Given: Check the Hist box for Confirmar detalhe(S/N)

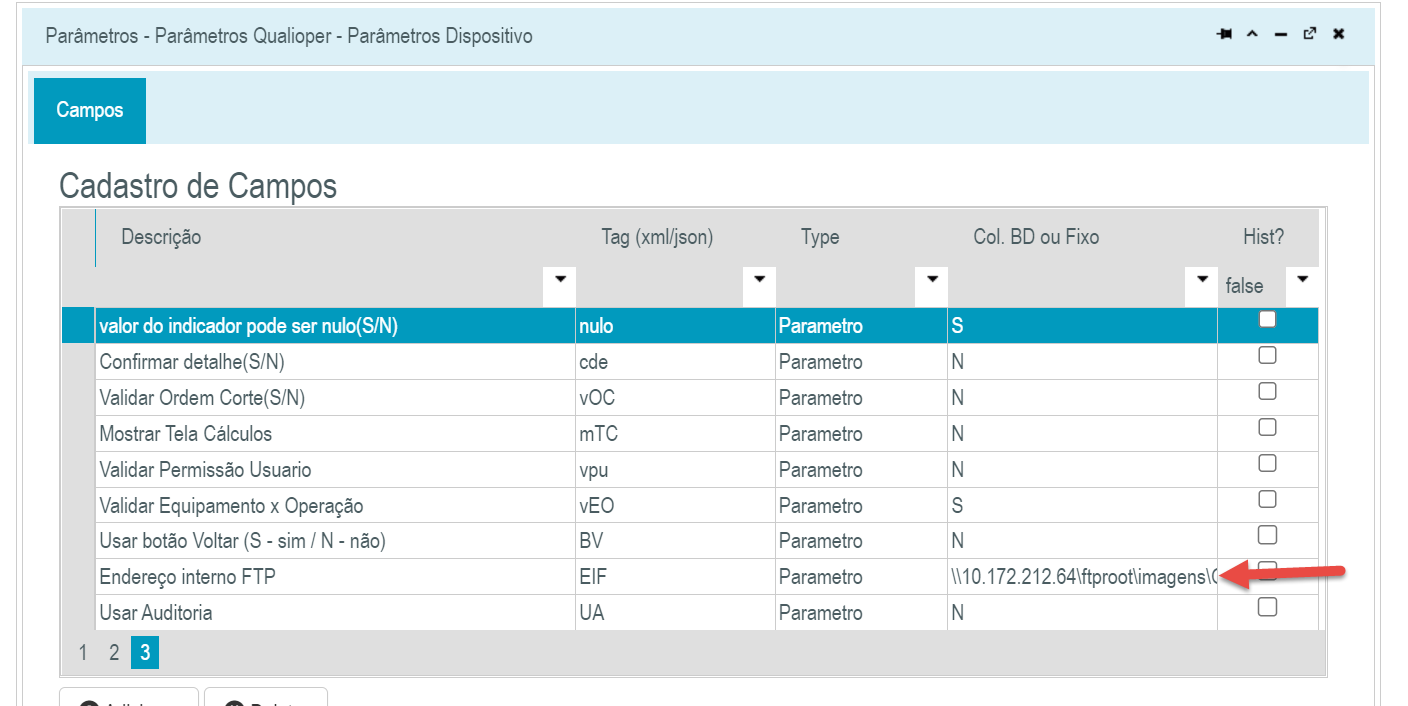Looking at the screenshot, I should click(x=1267, y=356).
